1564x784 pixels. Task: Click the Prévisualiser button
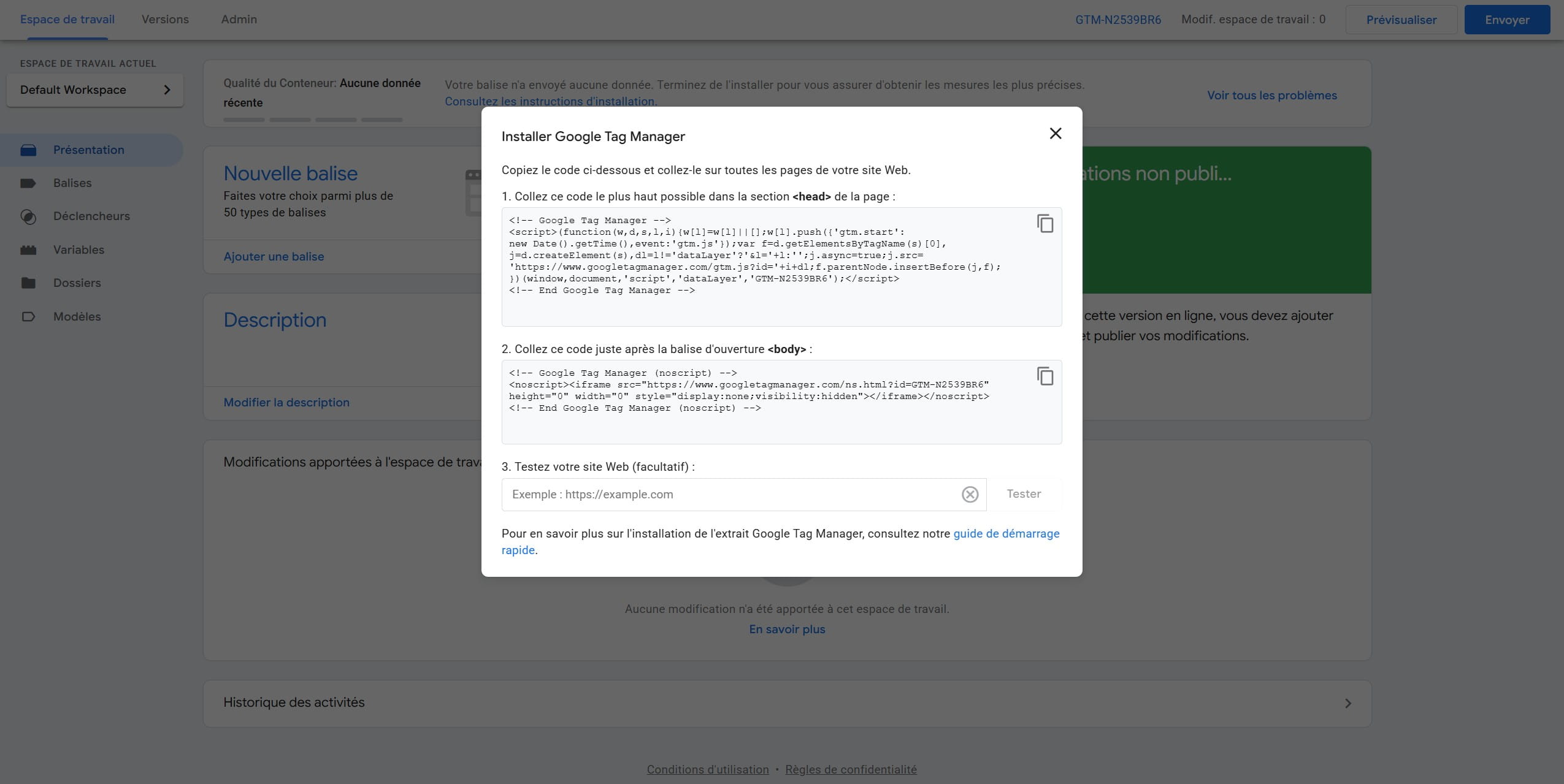[x=1401, y=20]
